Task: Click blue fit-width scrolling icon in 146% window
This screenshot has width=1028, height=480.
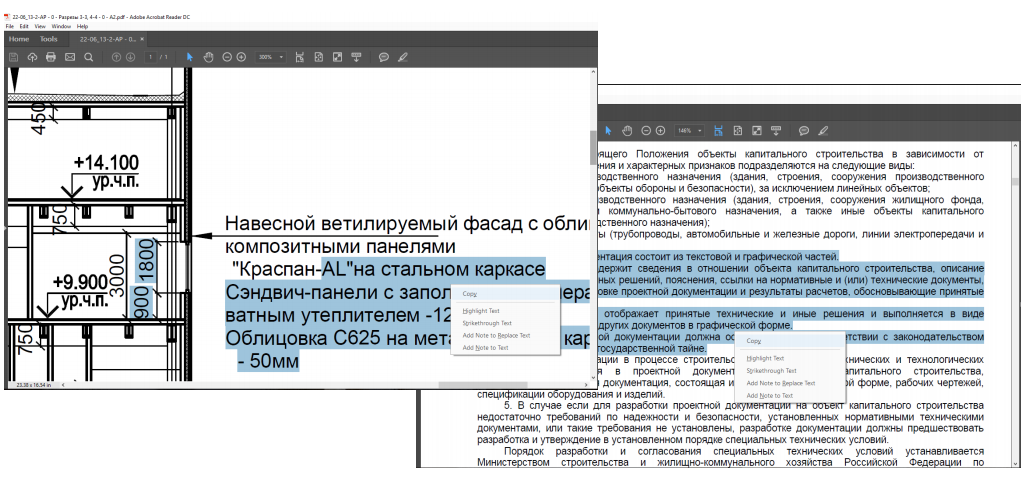Action: 719,130
